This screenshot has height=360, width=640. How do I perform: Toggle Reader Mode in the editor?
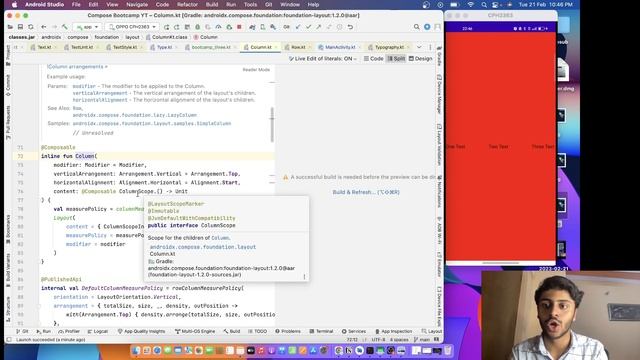coord(256,70)
